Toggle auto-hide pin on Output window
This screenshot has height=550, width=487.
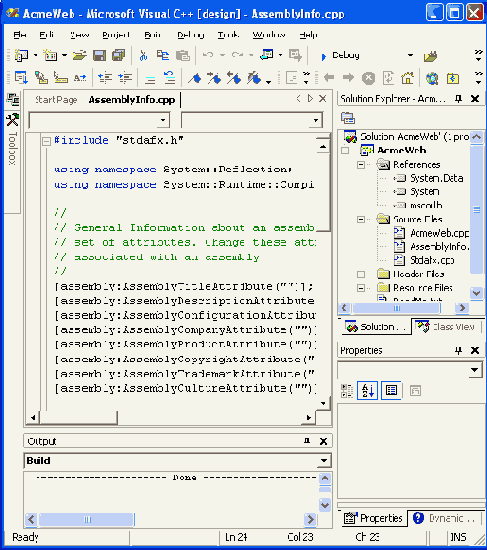[x=307, y=441]
